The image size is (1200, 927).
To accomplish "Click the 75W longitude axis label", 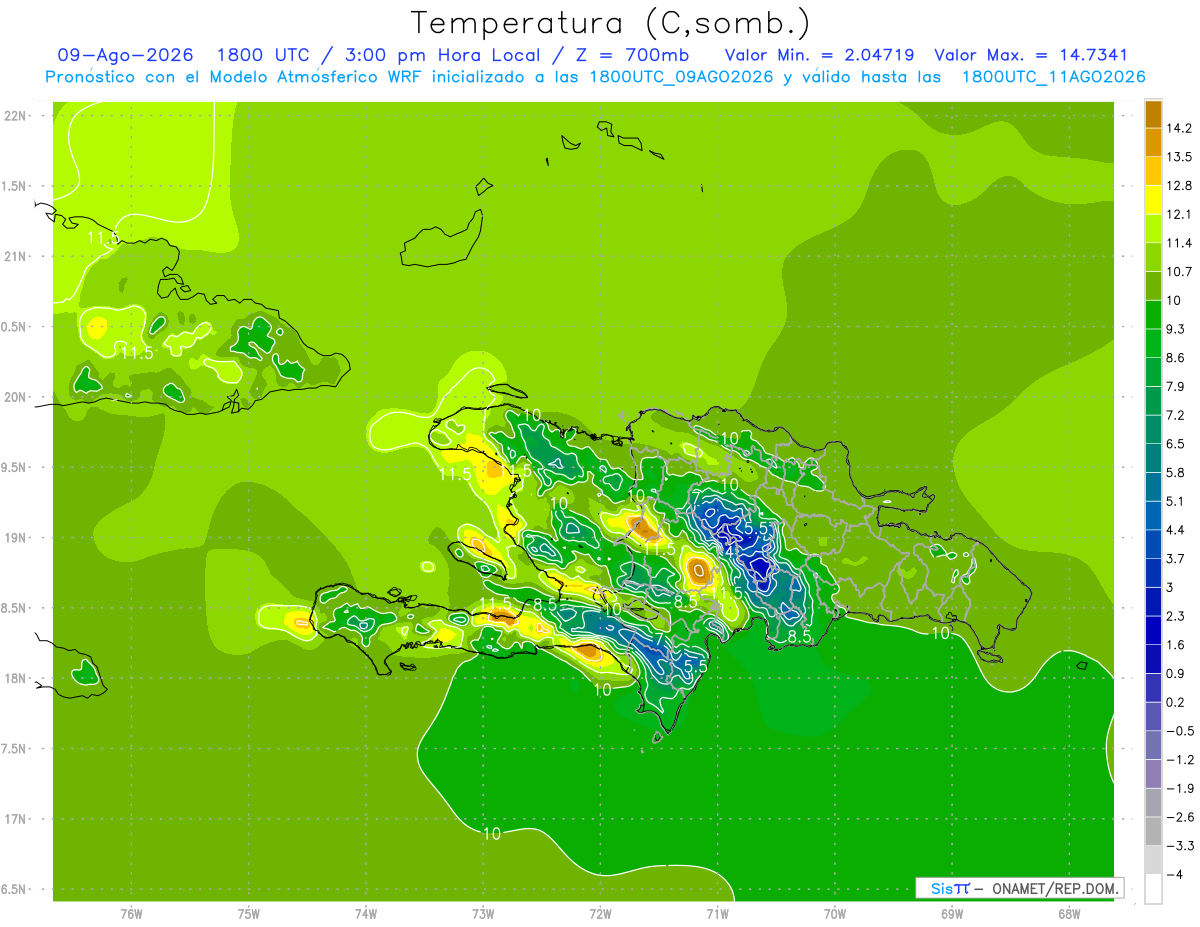I will [x=249, y=913].
